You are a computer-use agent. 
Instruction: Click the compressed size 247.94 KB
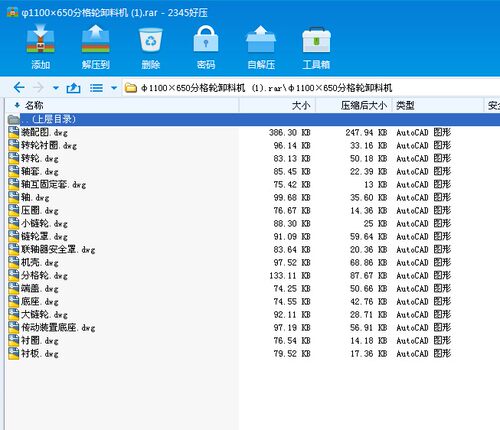pyautogui.click(x=366, y=133)
